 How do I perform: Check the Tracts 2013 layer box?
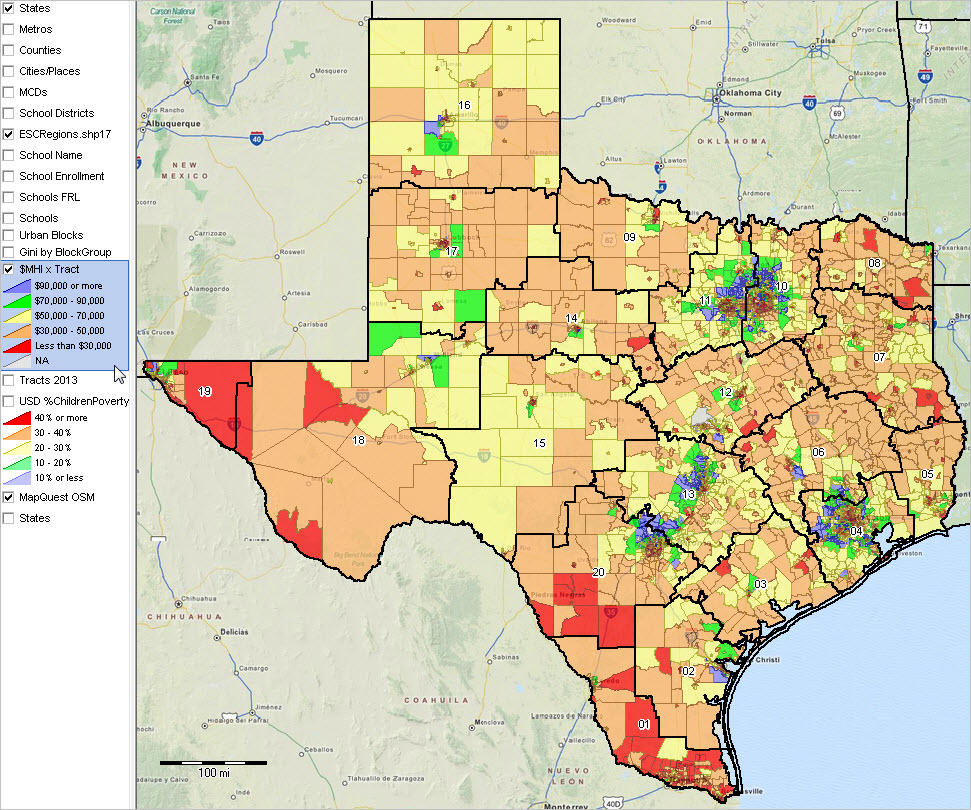[x=9, y=380]
